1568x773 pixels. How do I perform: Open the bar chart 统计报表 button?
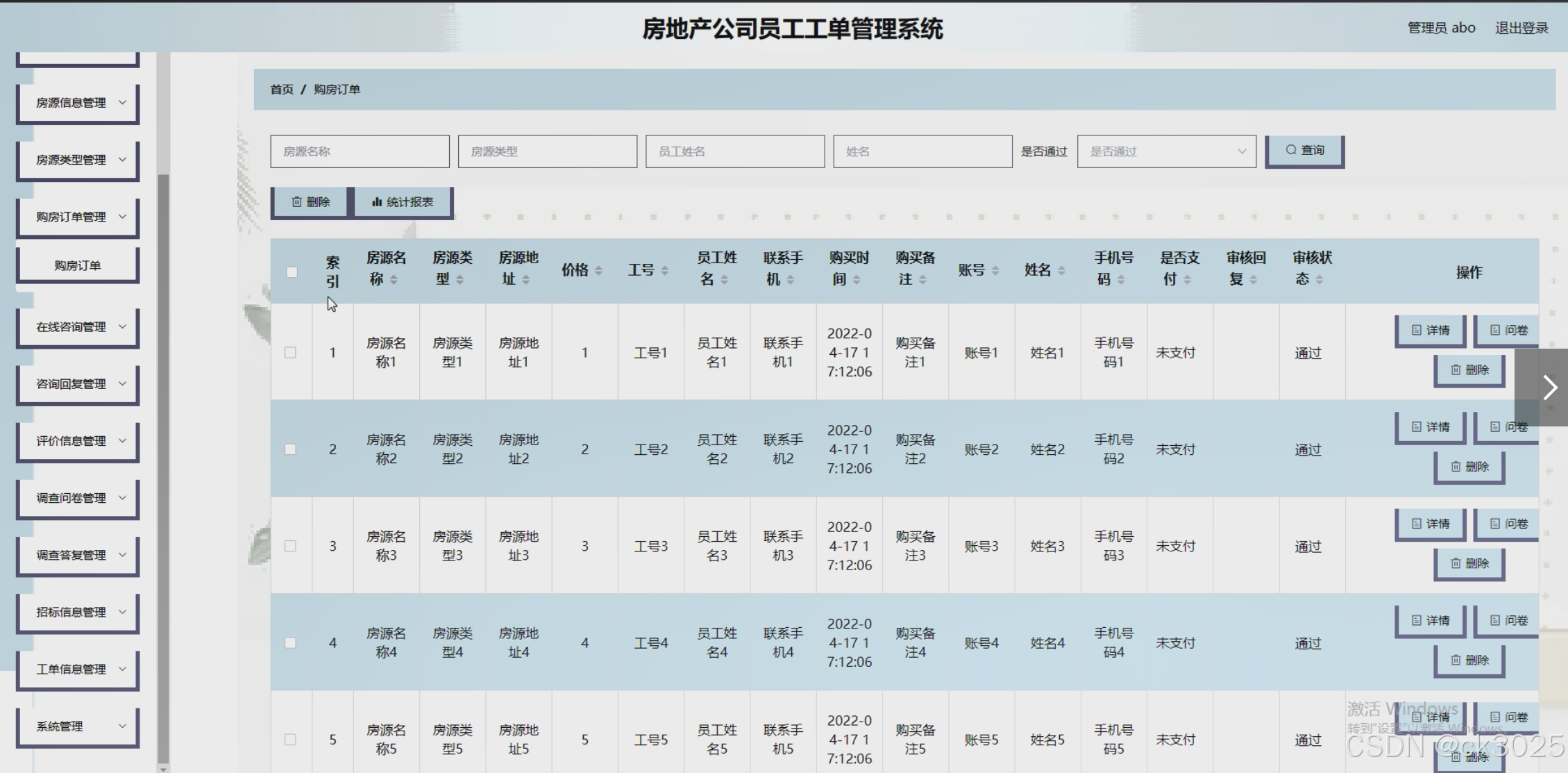point(403,202)
